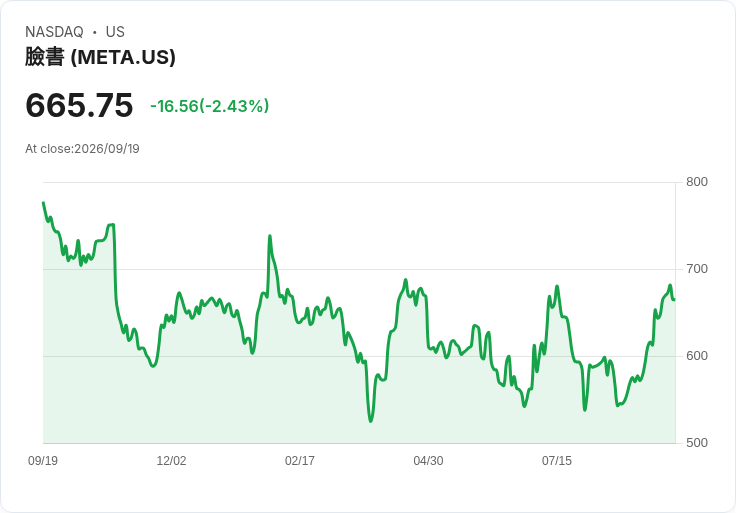Click the price peak at 07/15
Image resolution: width=736 pixels, height=513 pixels.
[557, 286]
